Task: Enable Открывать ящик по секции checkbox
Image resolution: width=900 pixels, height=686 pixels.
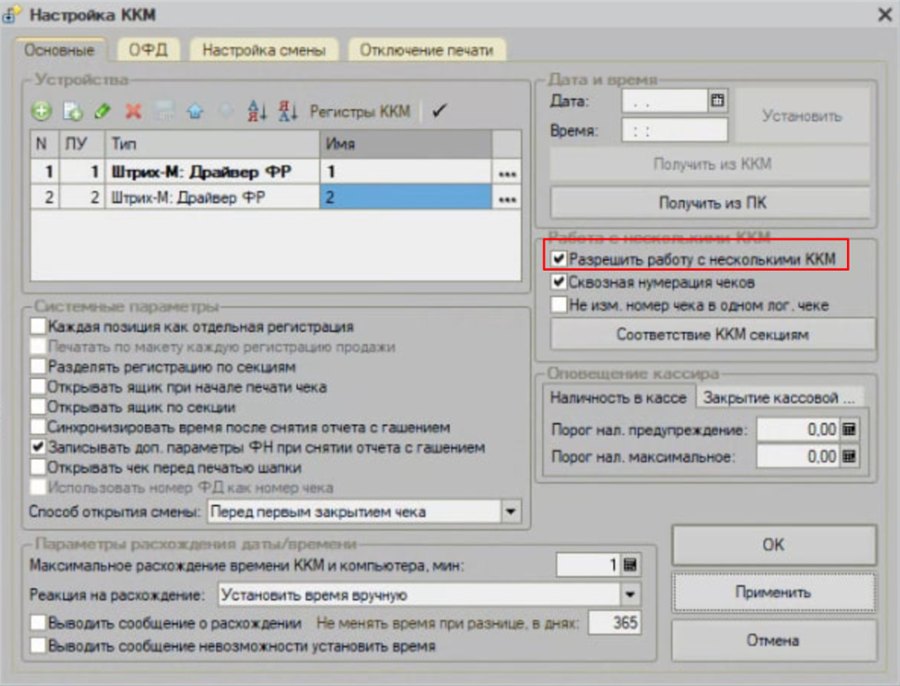Action: point(38,406)
